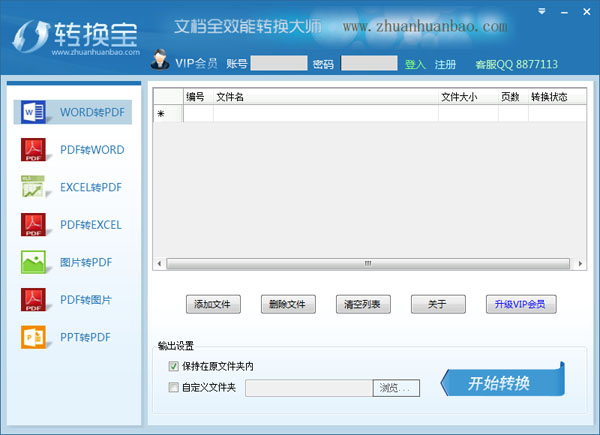The height and width of the screenshot is (435, 600).
Task: Click the VIP member avatar icon
Action: pos(160,60)
